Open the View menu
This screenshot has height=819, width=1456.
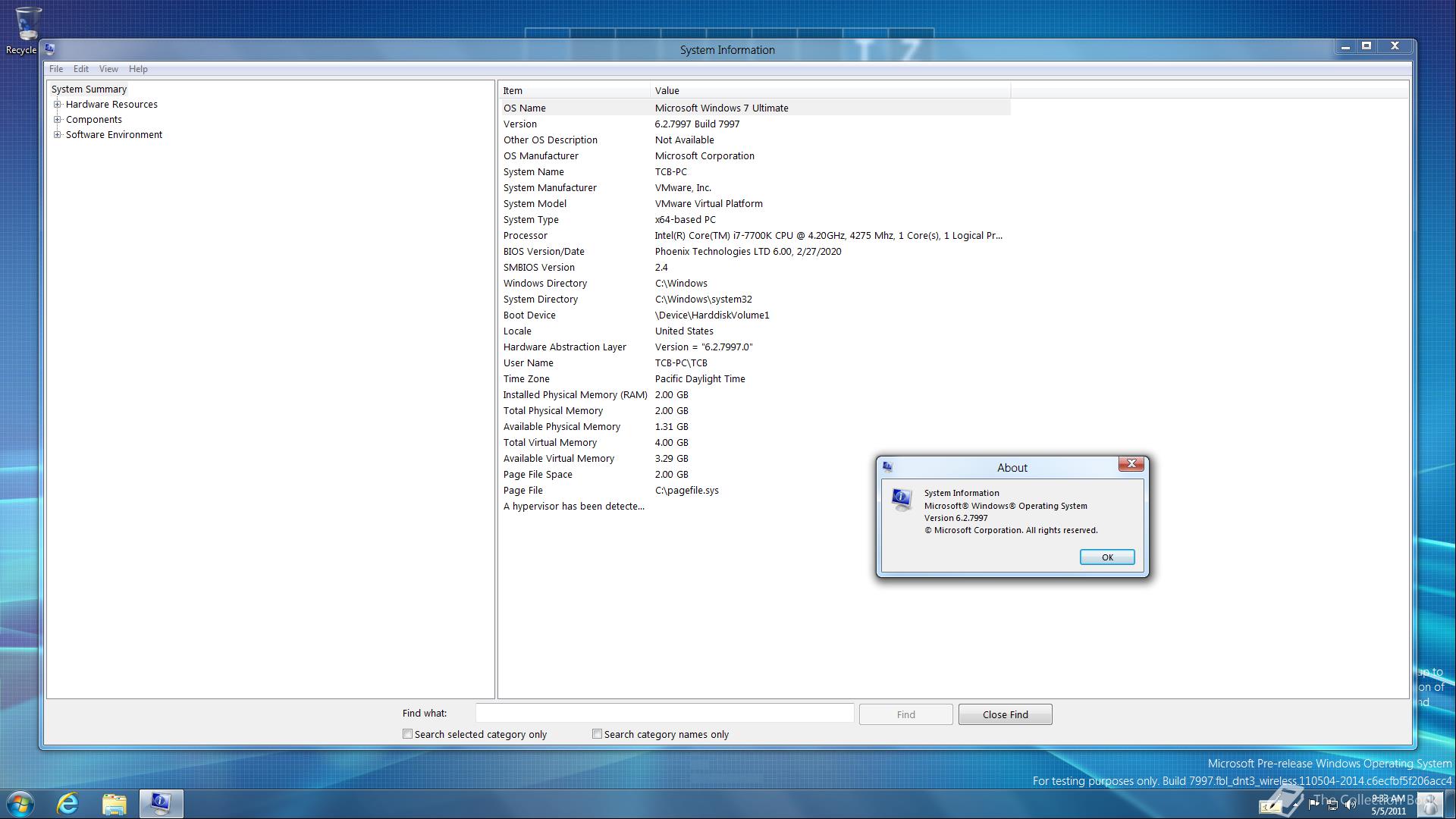pos(108,69)
